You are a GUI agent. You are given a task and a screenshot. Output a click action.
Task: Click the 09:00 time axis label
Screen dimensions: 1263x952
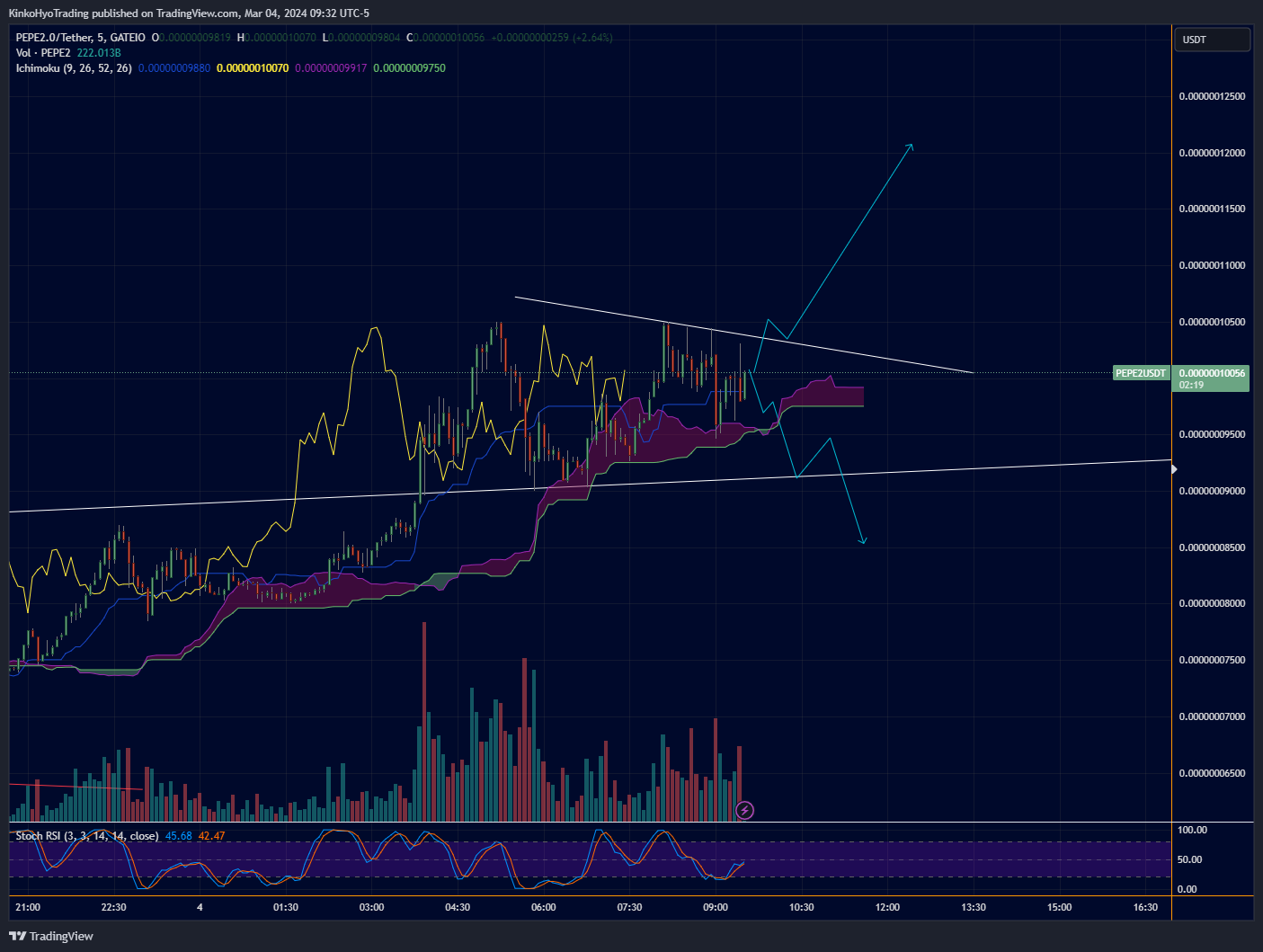pos(716,907)
